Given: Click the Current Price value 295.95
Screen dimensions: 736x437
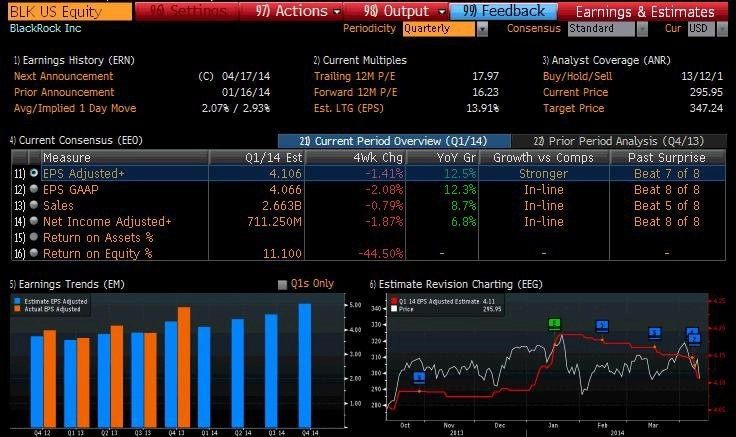Looking at the screenshot, I should point(706,92).
